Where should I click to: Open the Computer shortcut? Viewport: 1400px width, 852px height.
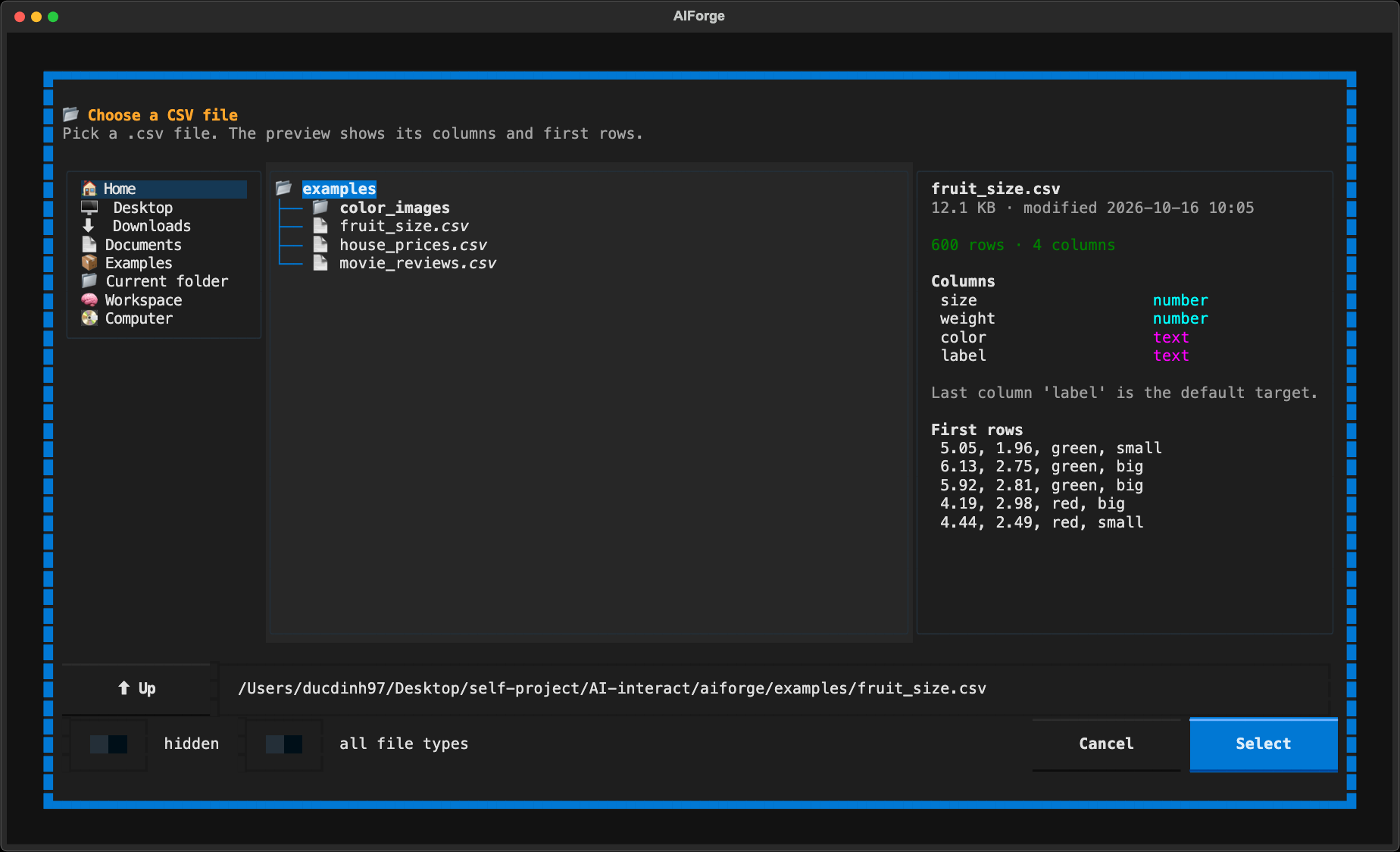click(x=164, y=318)
